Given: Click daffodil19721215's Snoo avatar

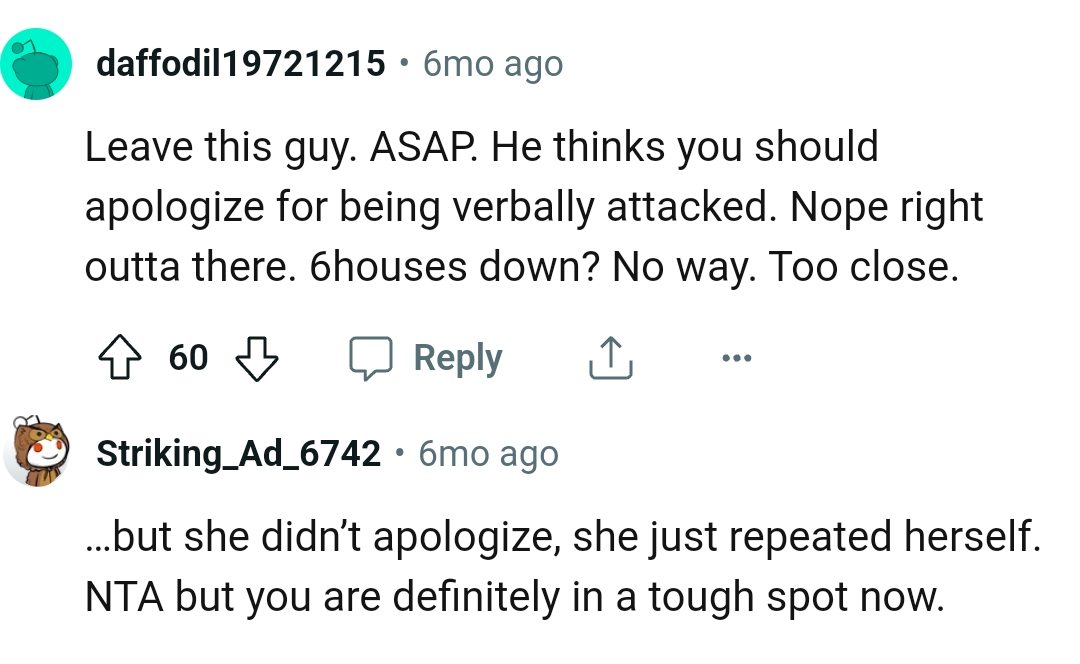Looking at the screenshot, I should 38,62.
